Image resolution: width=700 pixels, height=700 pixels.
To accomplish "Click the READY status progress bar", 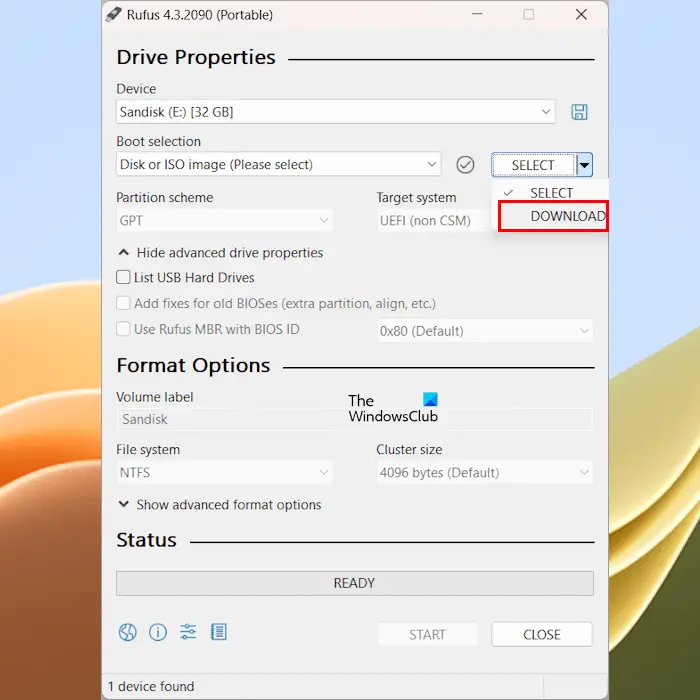I will click(354, 583).
